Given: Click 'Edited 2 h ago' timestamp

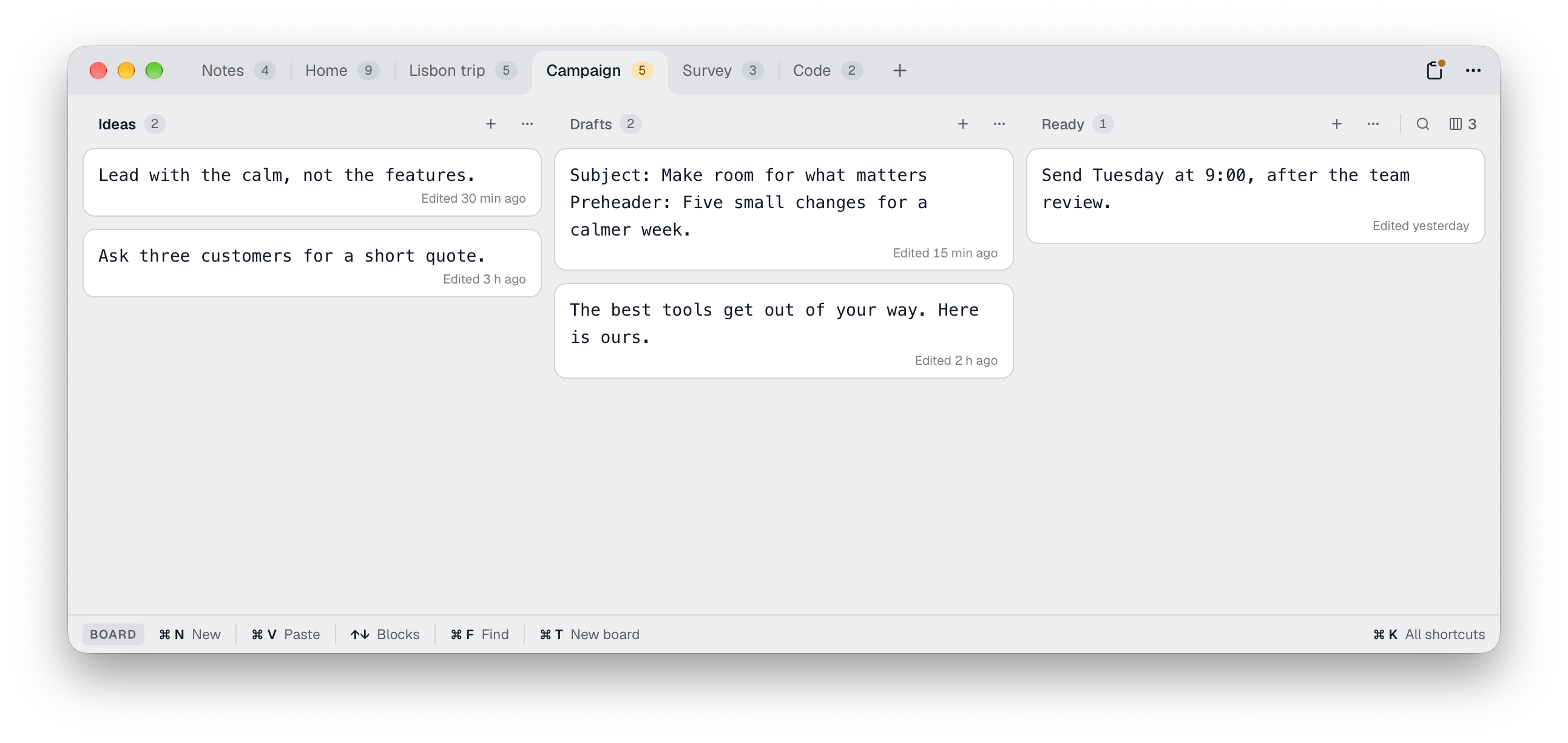Looking at the screenshot, I should pyautogui.click(x=956, y=361).
